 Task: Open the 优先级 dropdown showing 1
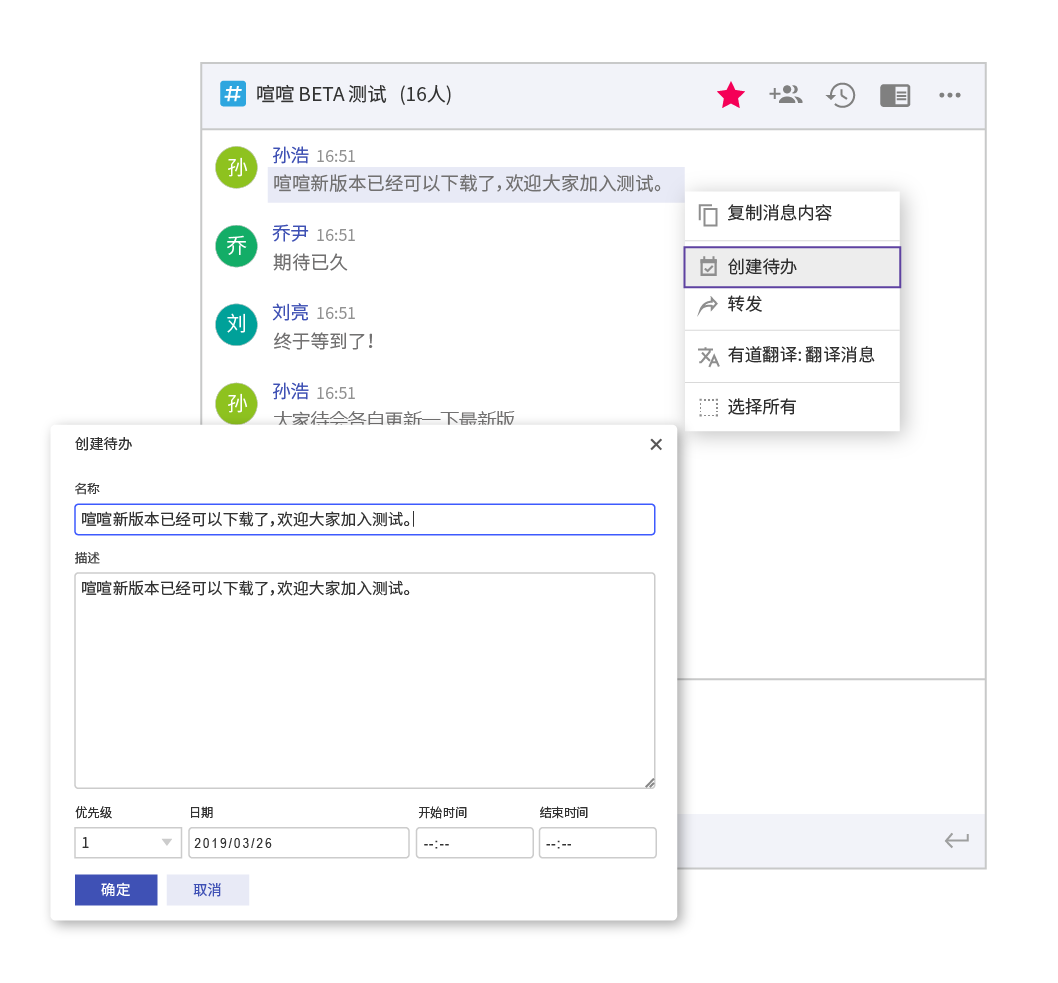(x=128, y=843)
